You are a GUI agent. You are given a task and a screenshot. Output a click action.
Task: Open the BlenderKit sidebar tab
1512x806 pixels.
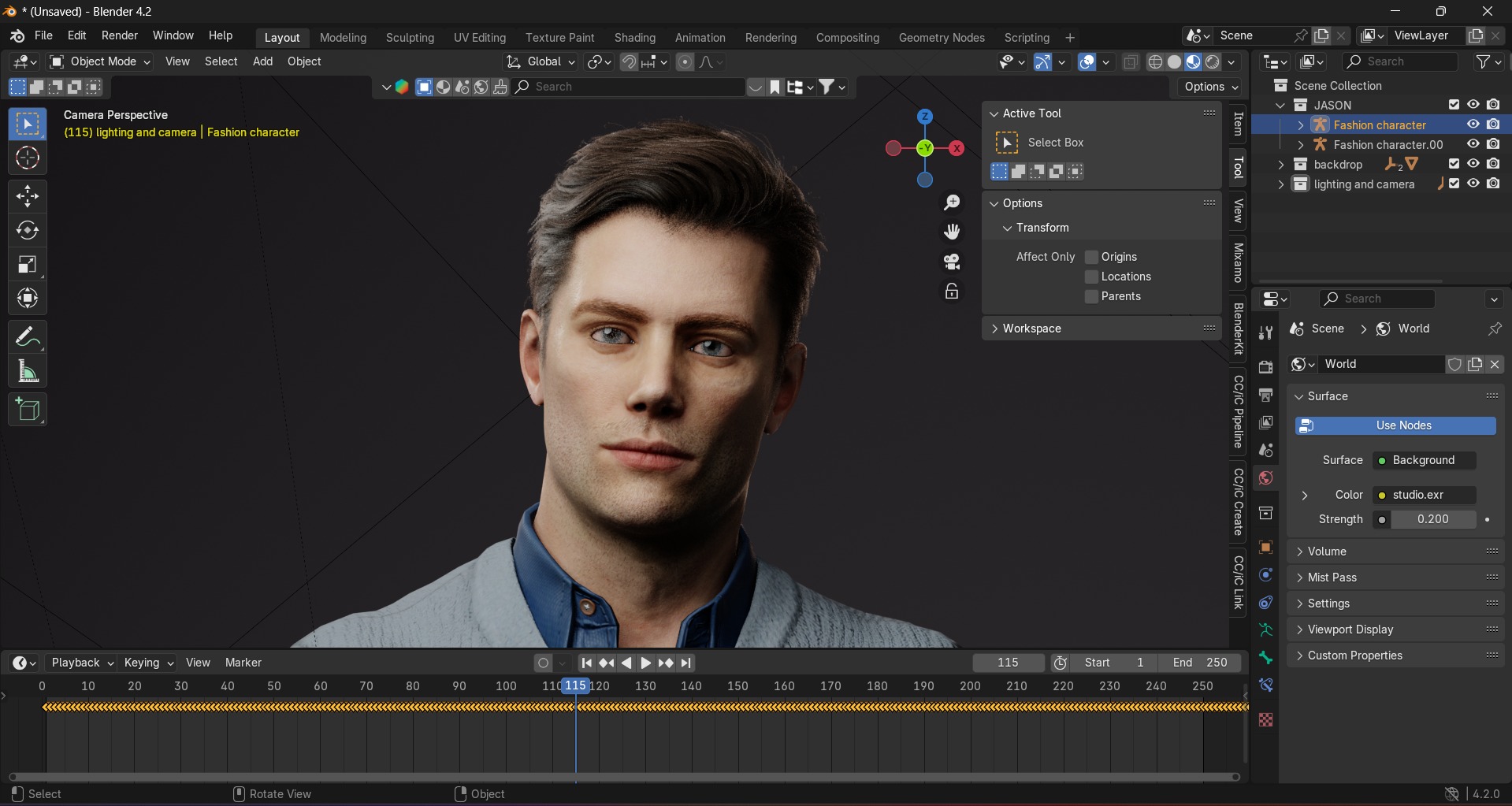pyautogui.click(x=1238, y=329)
